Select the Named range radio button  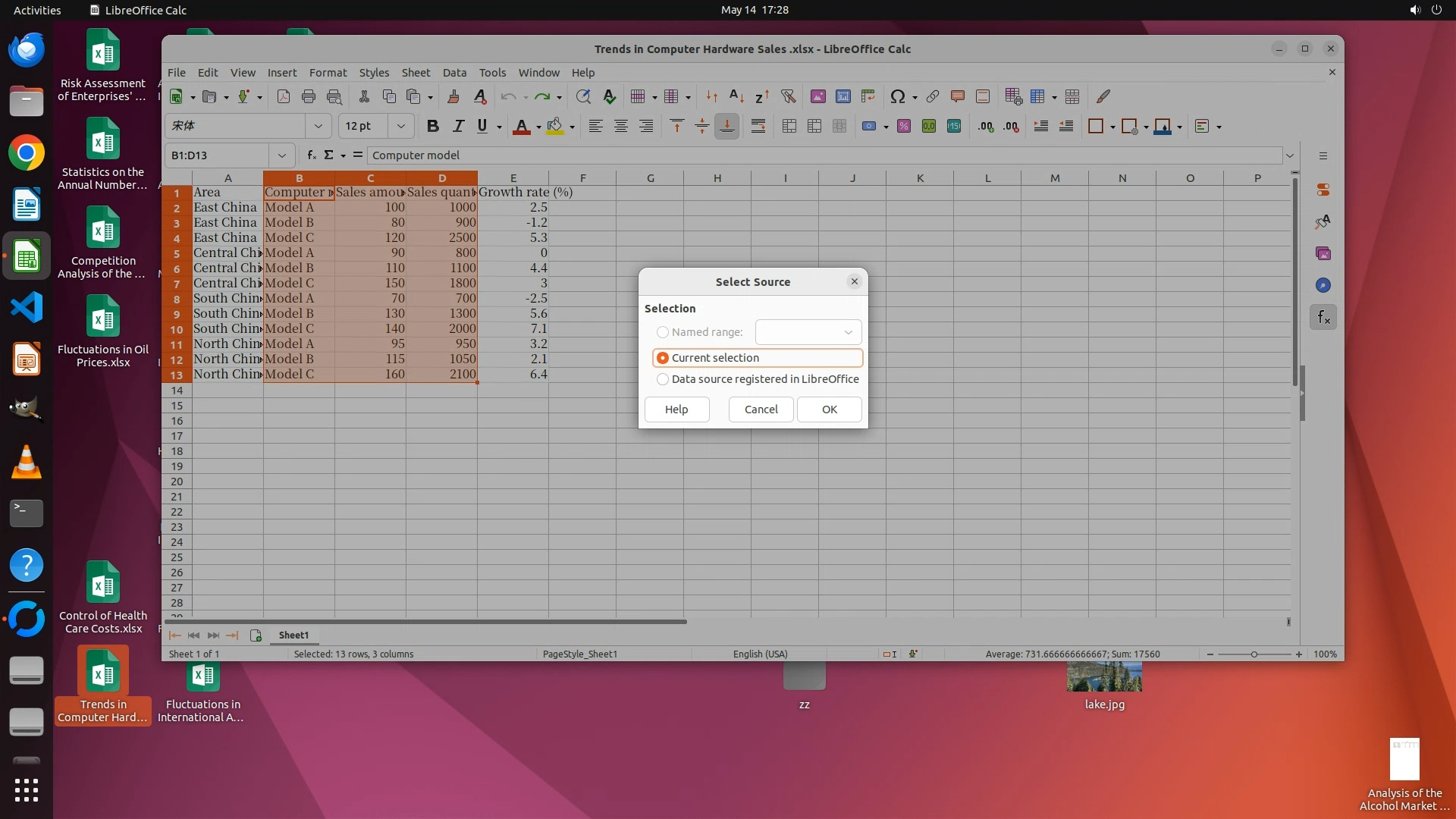663,332
